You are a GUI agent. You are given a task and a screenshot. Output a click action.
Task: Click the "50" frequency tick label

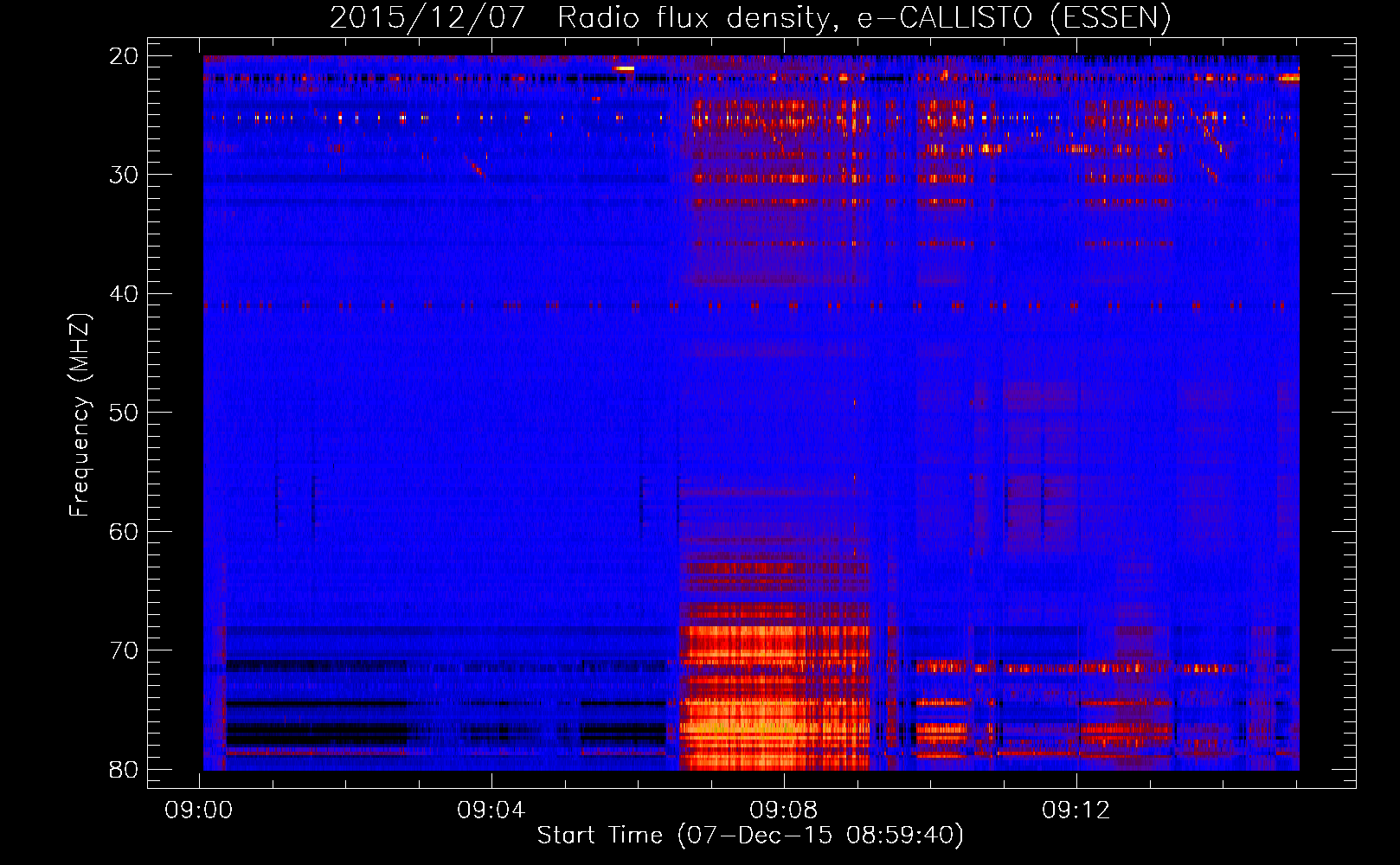124,413
